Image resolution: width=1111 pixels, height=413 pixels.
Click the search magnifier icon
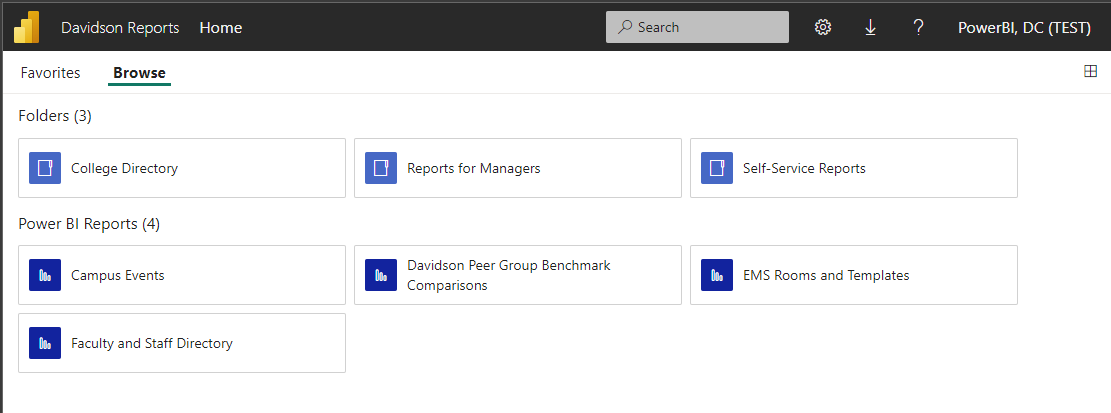625,28
